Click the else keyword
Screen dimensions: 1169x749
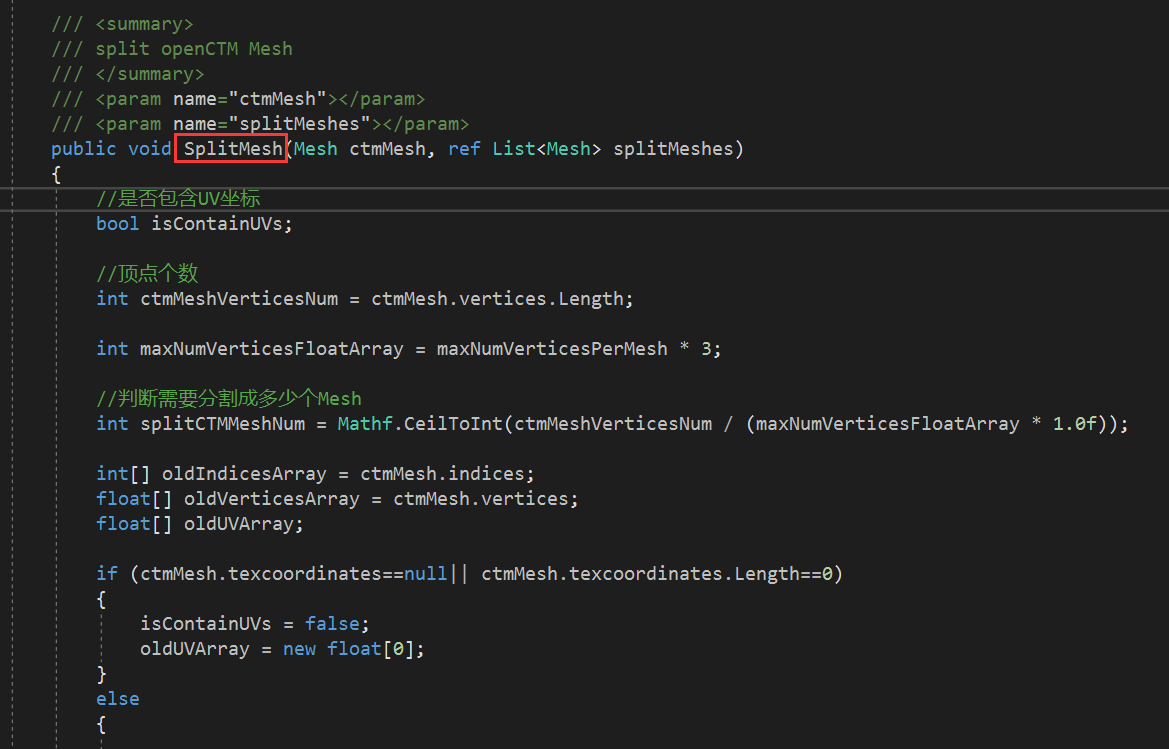[117, 698]
